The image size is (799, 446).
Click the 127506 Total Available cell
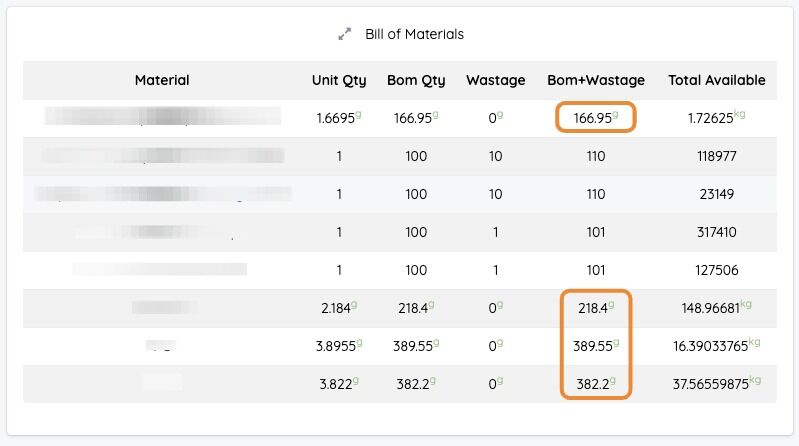(716, 270)
